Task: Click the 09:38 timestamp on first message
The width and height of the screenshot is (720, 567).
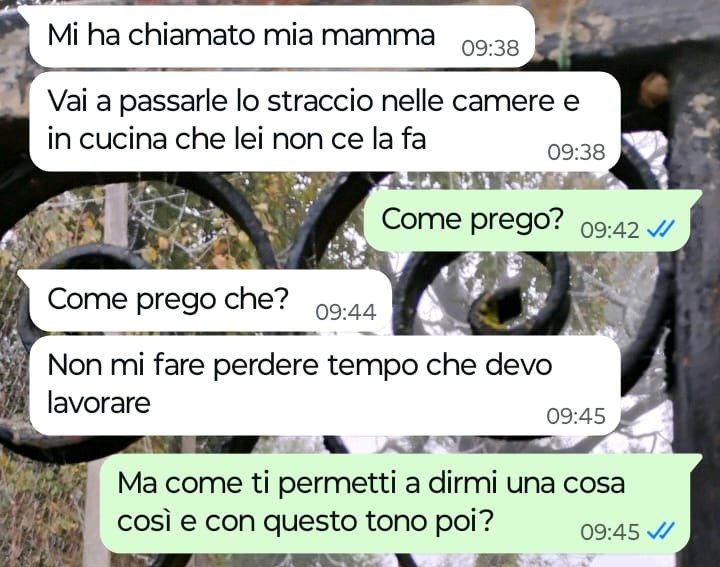Action: point(490,48)
